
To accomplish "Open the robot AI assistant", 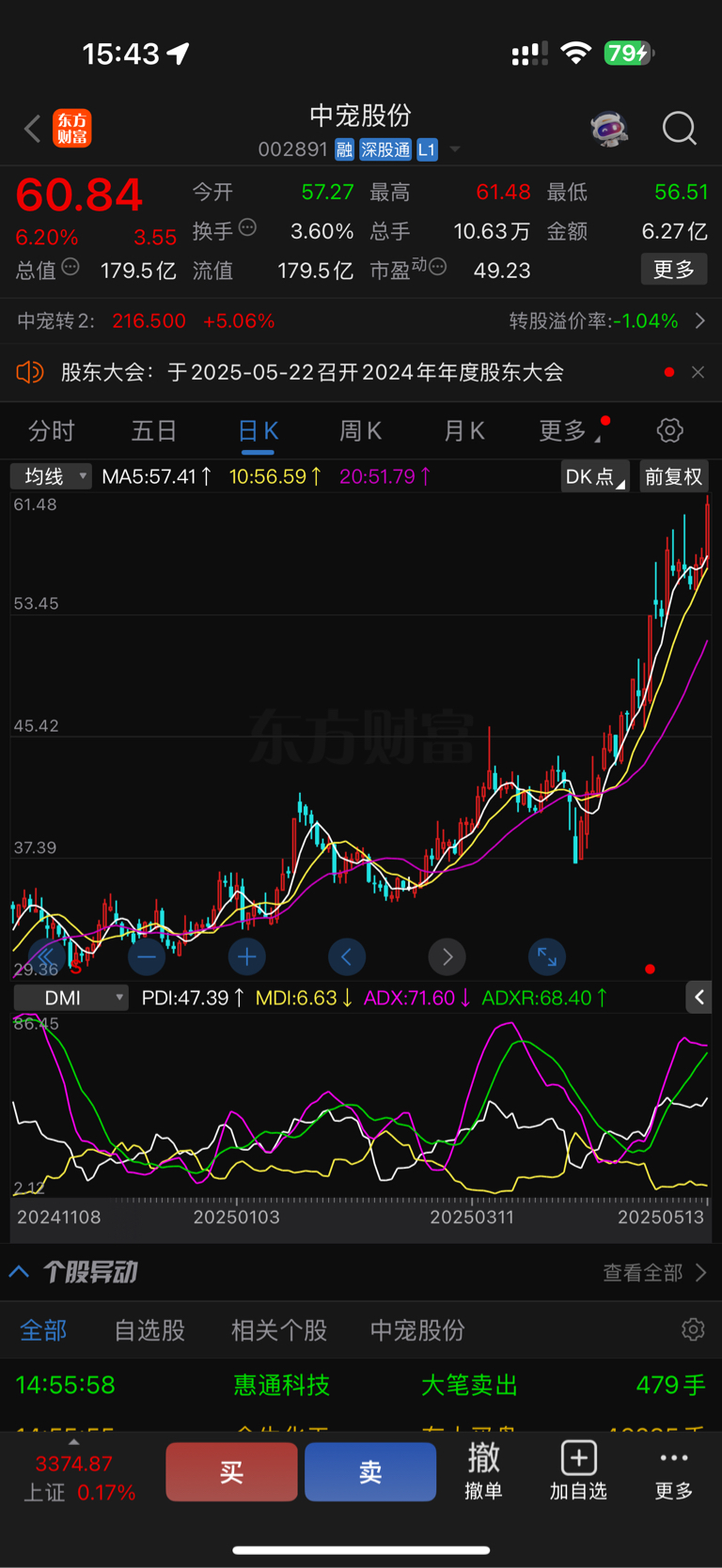I will click(x=609, y=129).
